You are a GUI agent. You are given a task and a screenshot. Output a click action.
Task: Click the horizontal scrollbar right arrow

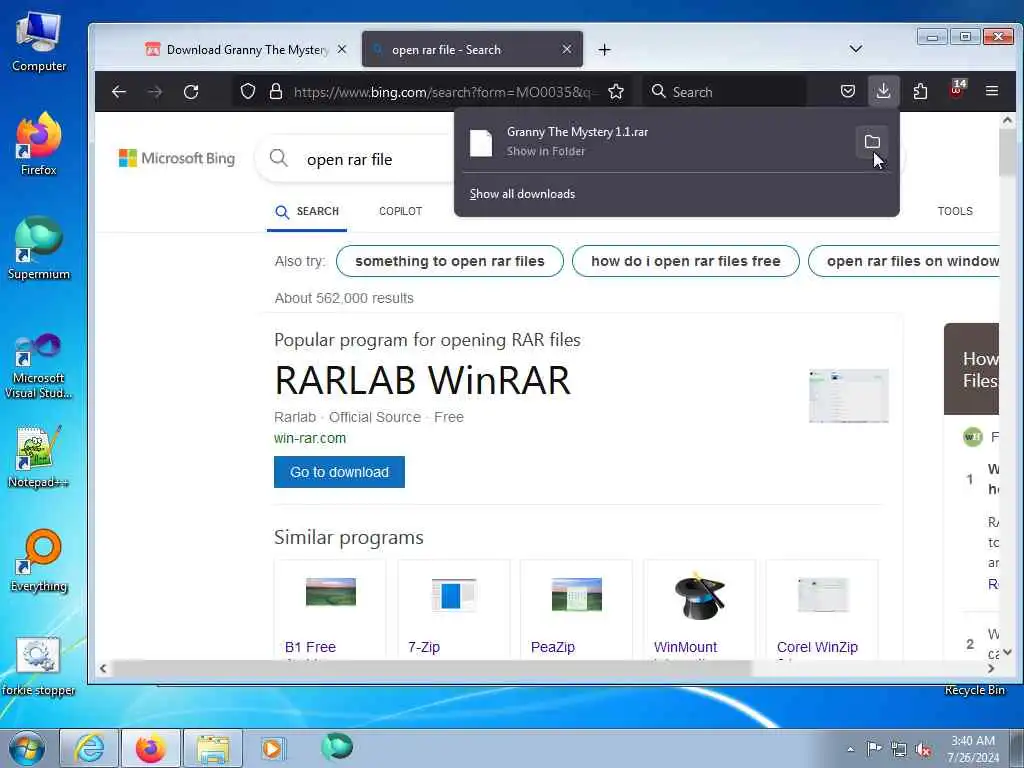(991, 668)
